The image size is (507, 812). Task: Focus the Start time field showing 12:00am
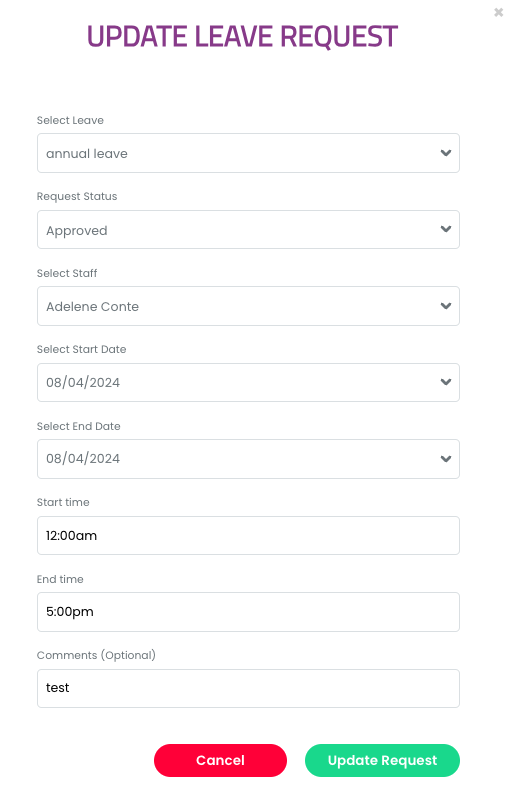tap(248, 535)
